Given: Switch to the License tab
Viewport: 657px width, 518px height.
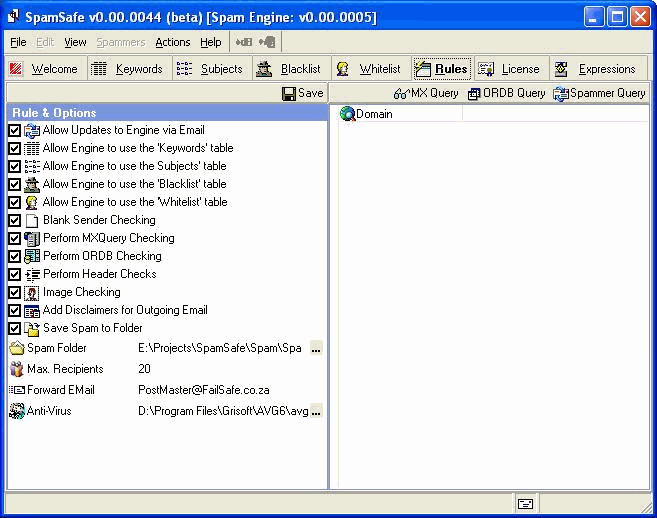Looking at the screenshot, I should (510, 68).
